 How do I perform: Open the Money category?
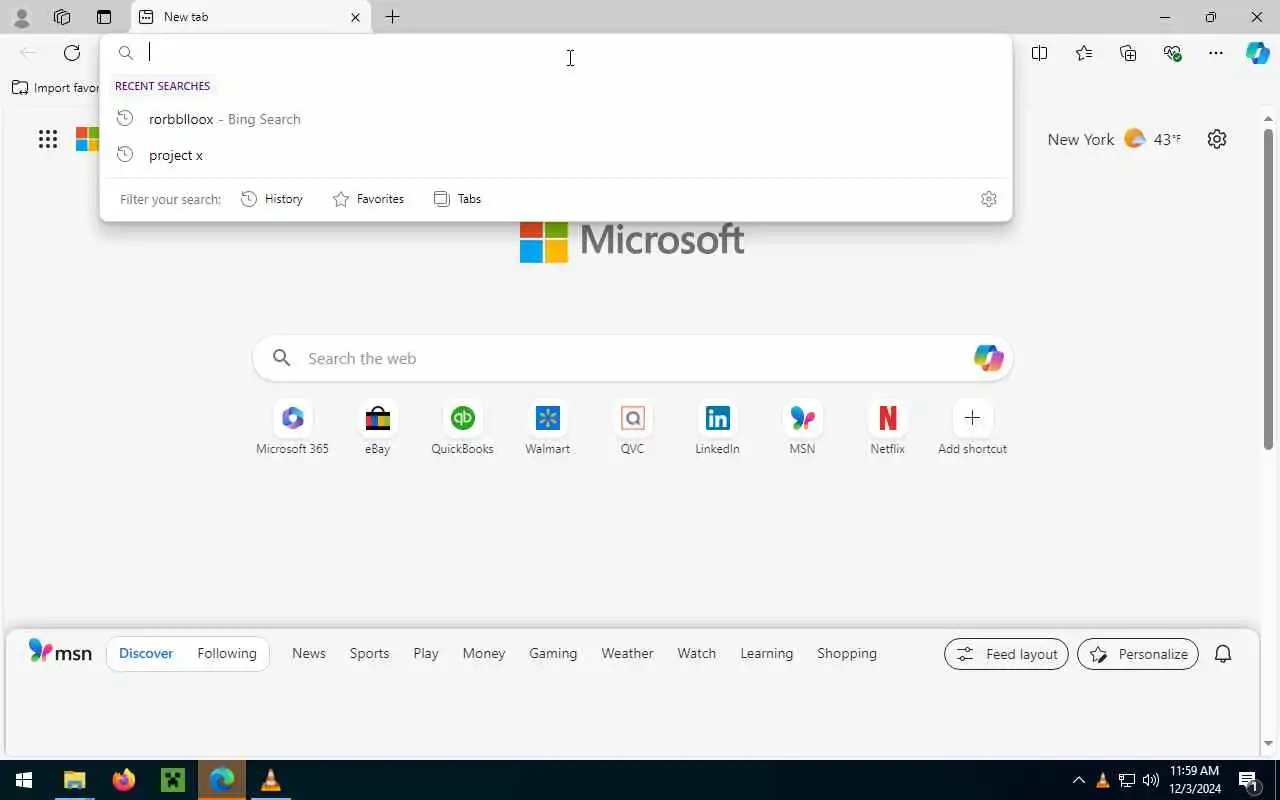[484, 653]
